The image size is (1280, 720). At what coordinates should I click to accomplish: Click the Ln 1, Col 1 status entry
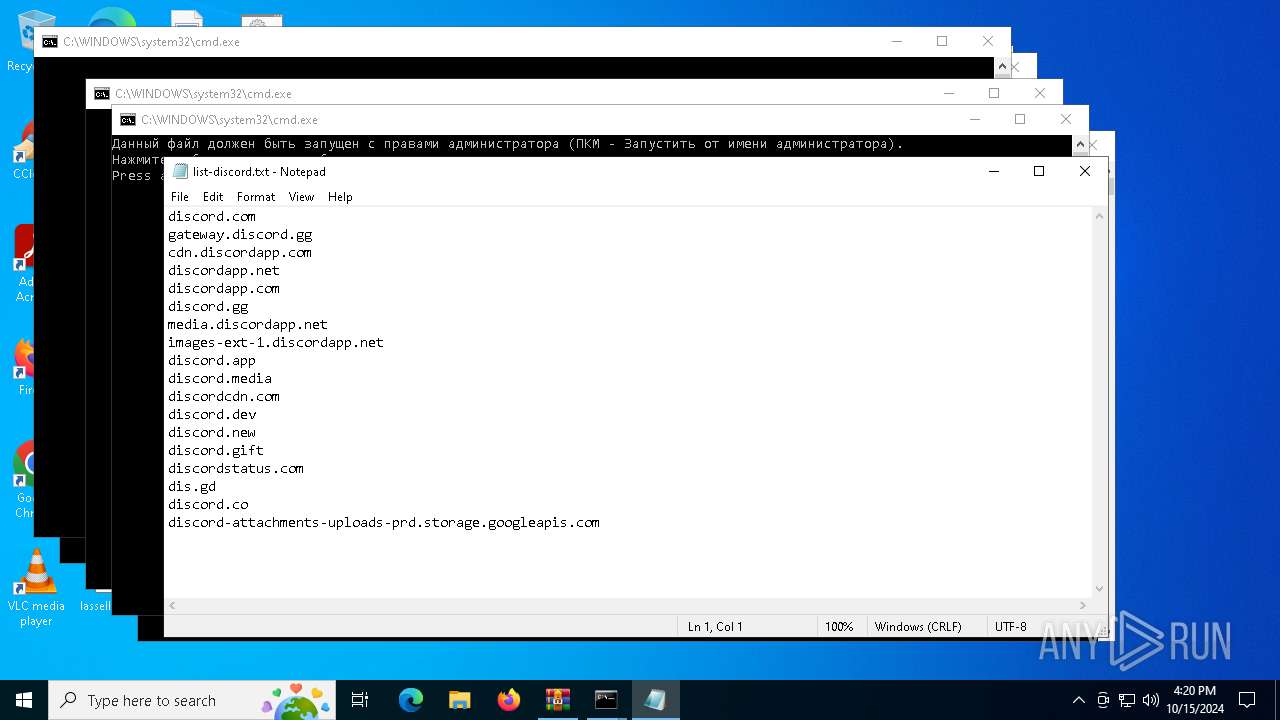point(715,627)
